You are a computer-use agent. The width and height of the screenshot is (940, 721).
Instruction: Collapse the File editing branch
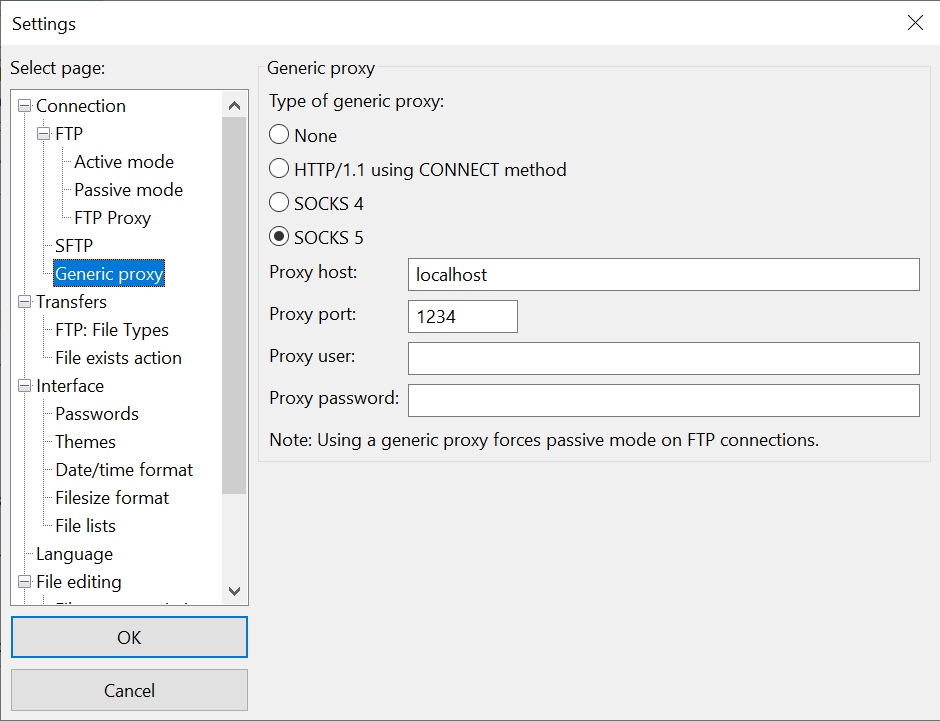tap(23, 581)
